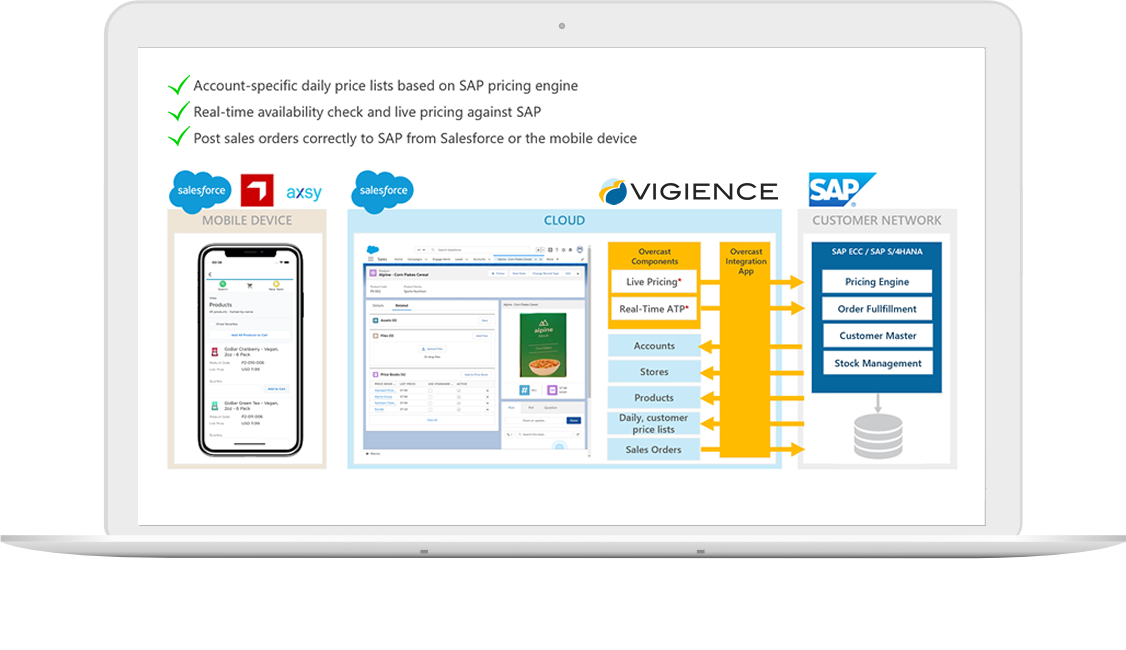Screen dimensions: 1126x650
Task: Click the Follow button on the product record
Action: pyautogui.click(x=498, y=274)
